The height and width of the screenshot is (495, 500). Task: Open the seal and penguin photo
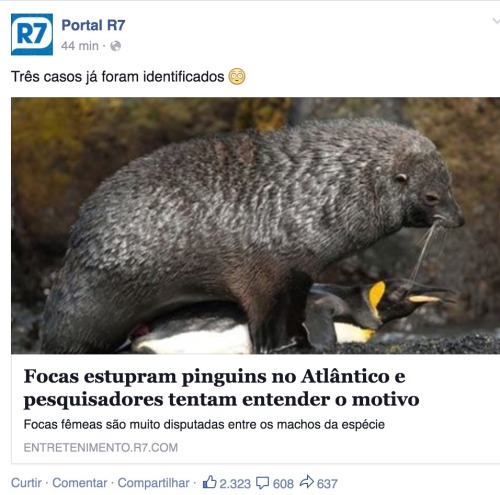click(x=255, y=225)
